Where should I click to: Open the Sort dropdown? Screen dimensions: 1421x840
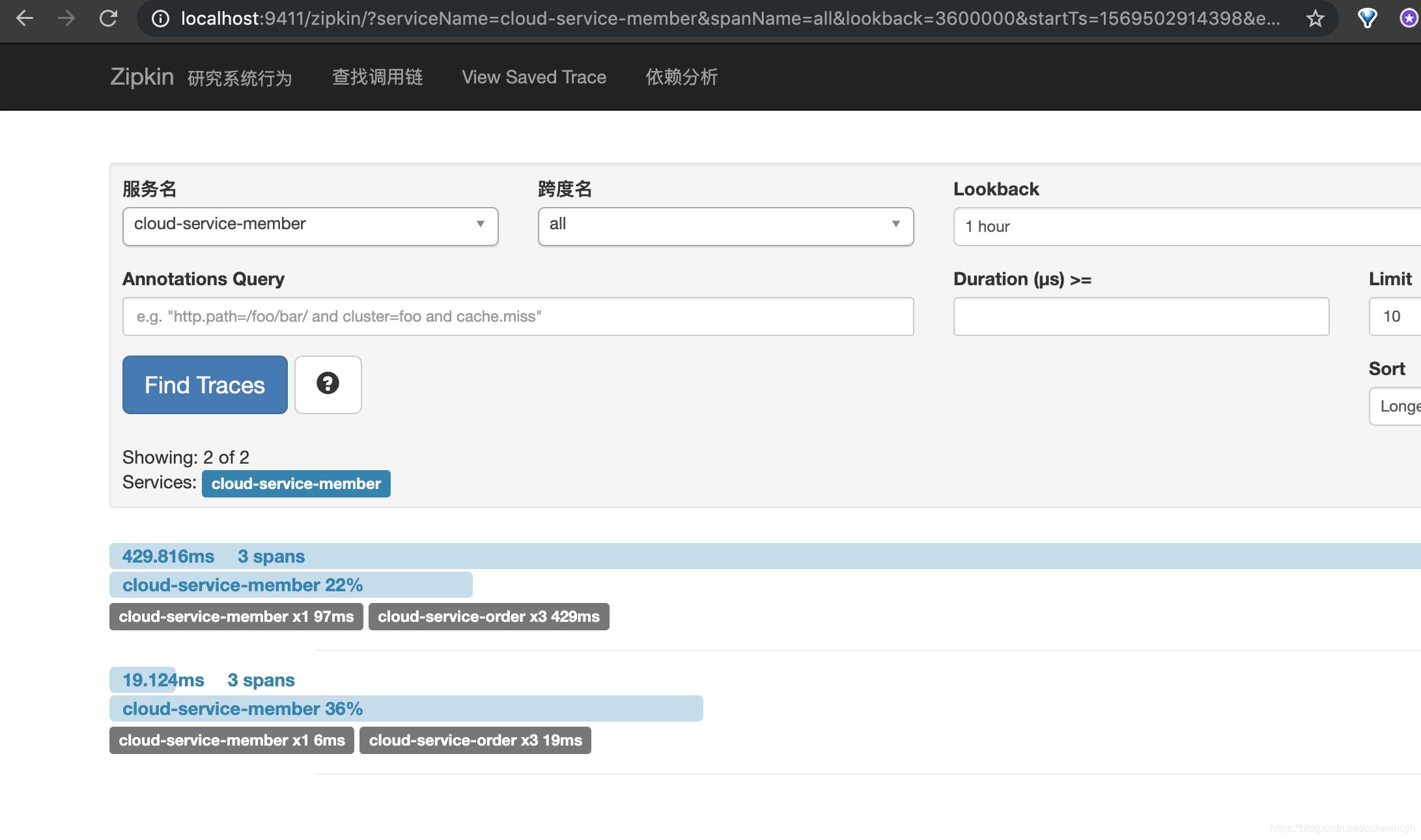point(1395,406)
